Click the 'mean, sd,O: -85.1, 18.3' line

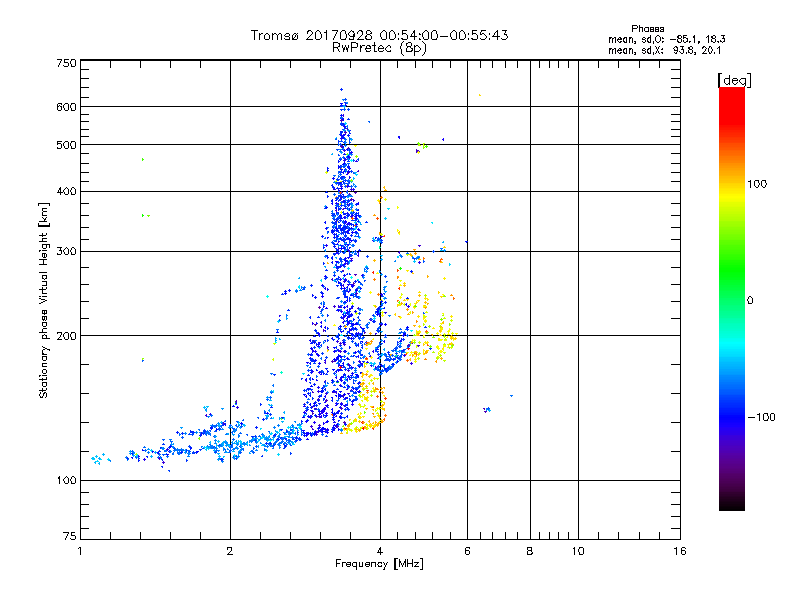click(666, 39)
